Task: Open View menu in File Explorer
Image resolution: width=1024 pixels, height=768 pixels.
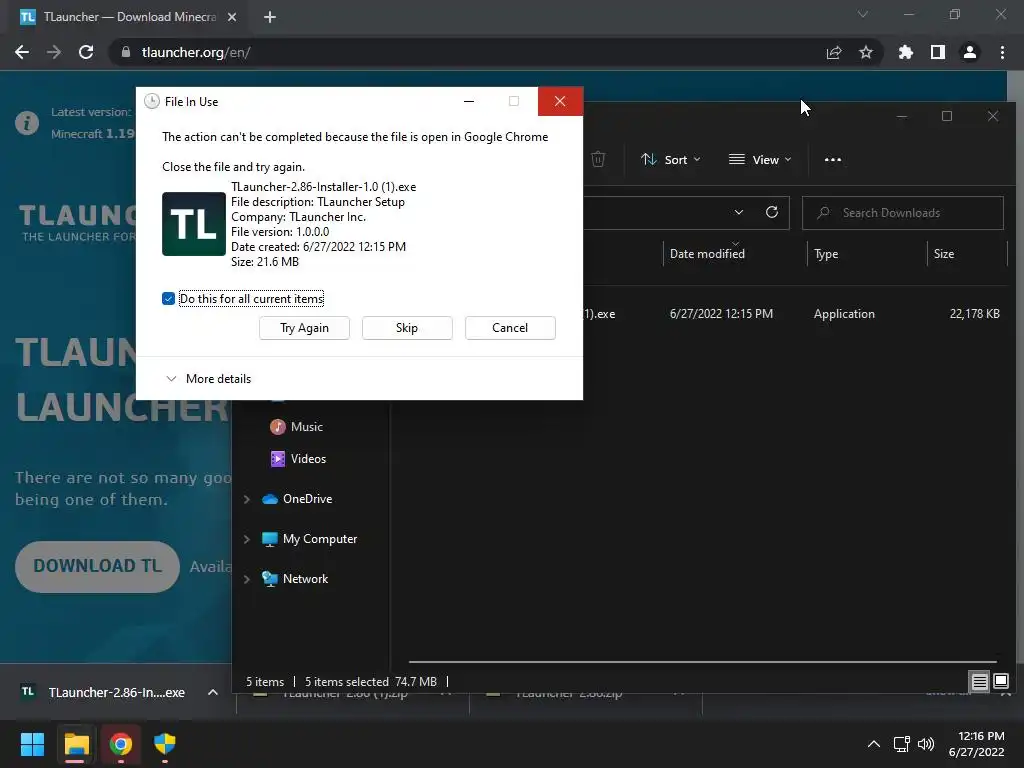Action: click(760, 159)
